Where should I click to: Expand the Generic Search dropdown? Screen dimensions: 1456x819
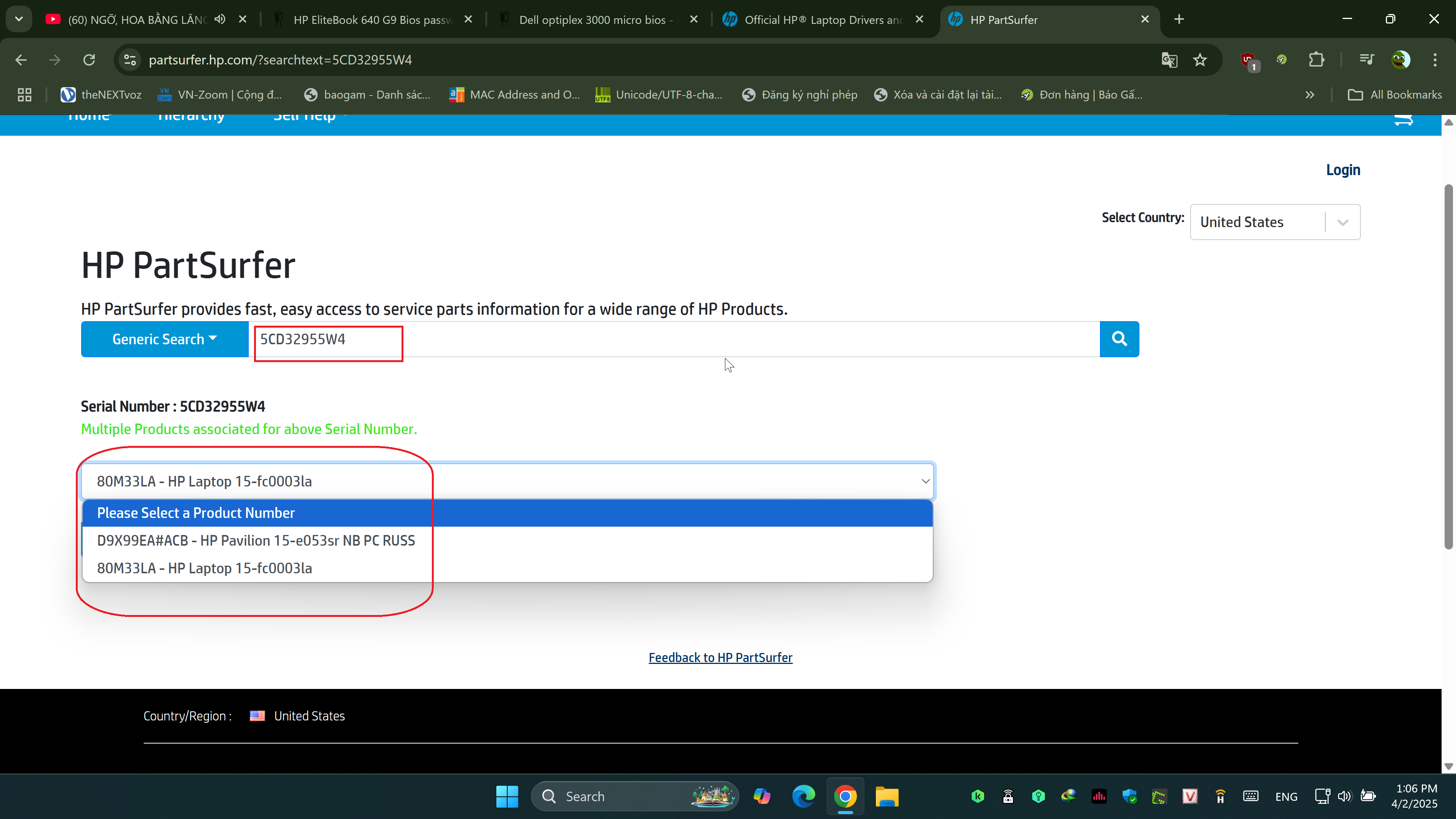click(x=165, y=339)
